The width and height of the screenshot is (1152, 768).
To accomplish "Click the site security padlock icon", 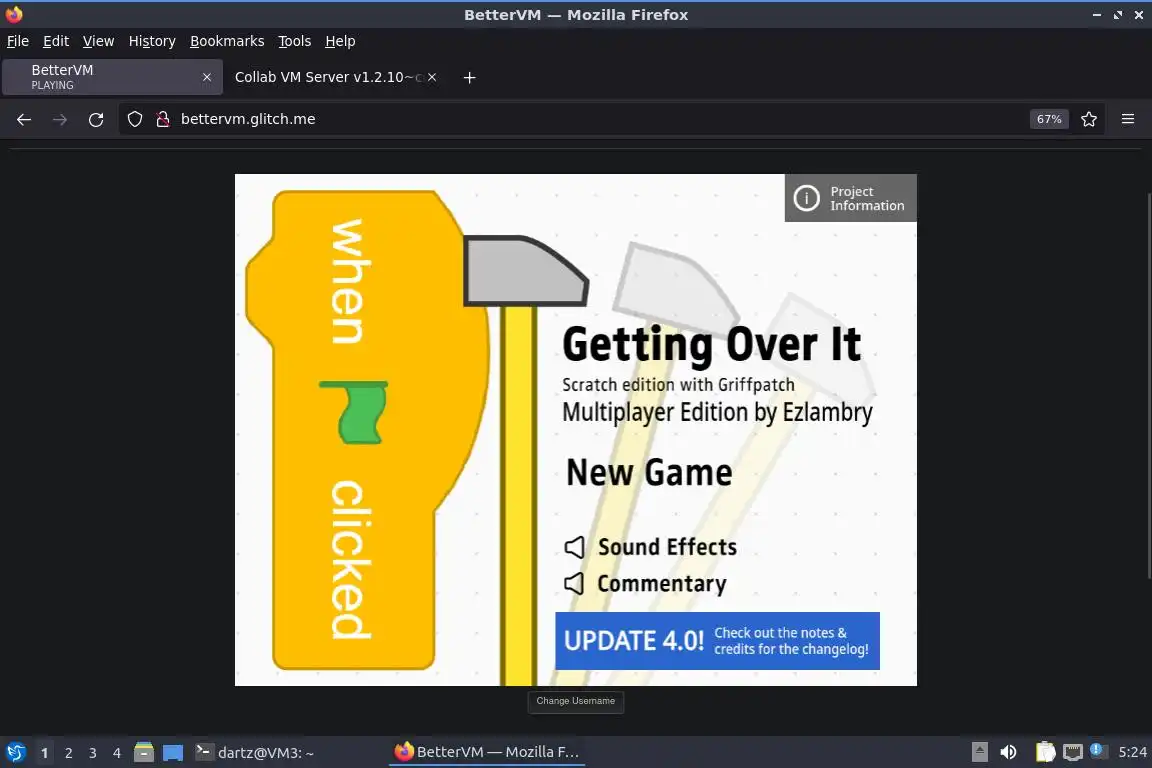I will 163,119.
